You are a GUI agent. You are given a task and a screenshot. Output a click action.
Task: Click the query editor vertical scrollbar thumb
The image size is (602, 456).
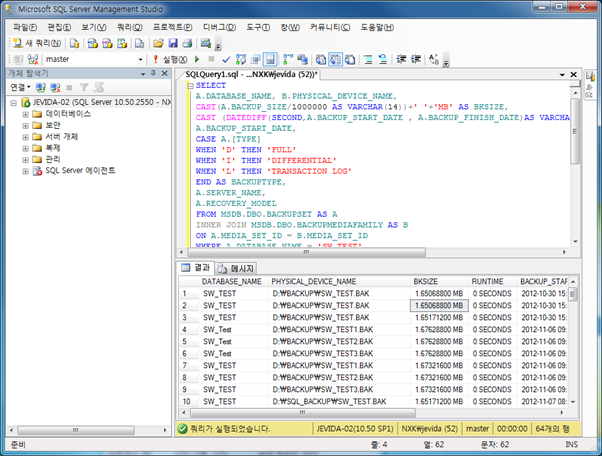[575, 131]
